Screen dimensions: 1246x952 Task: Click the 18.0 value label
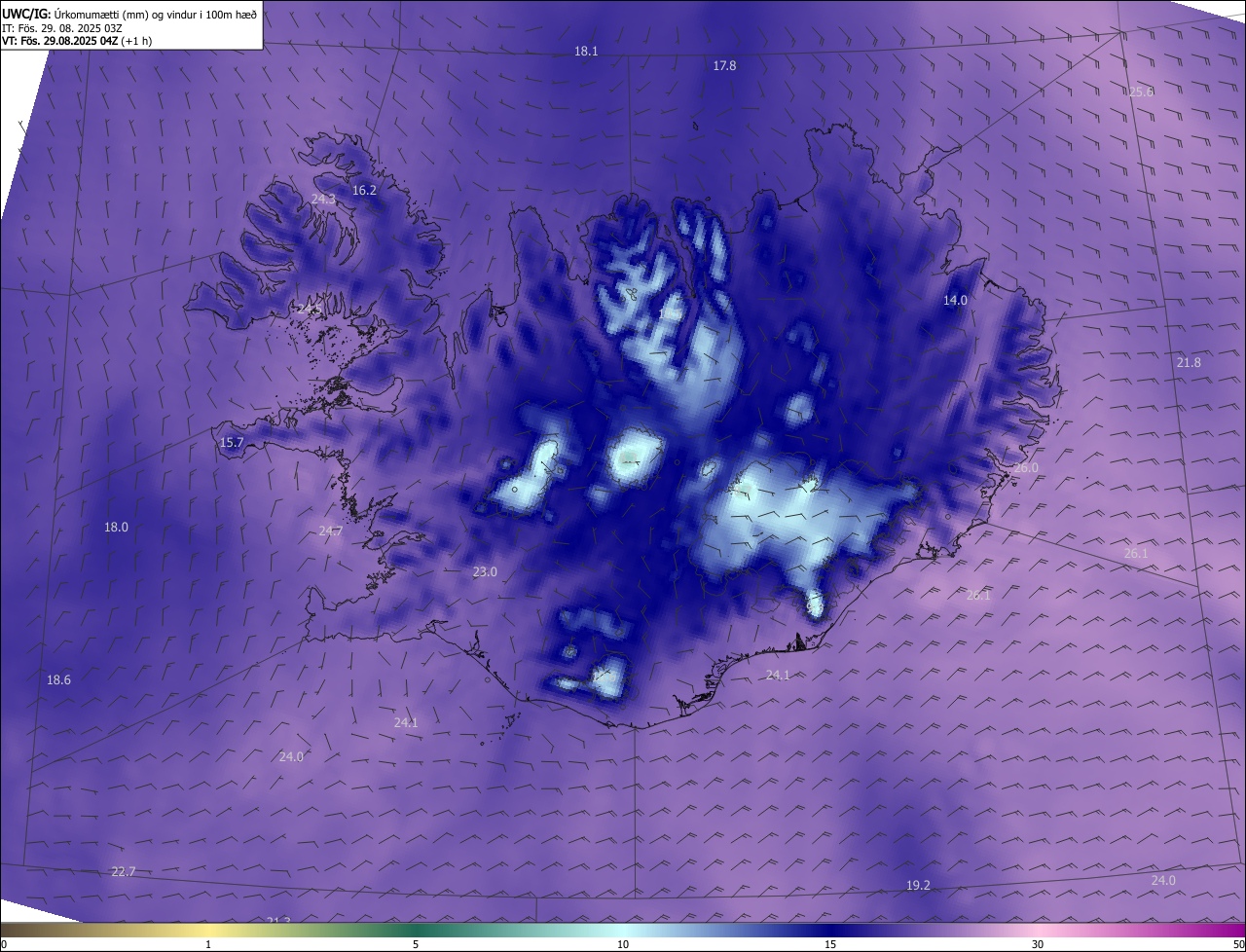(x=116, y=528)
